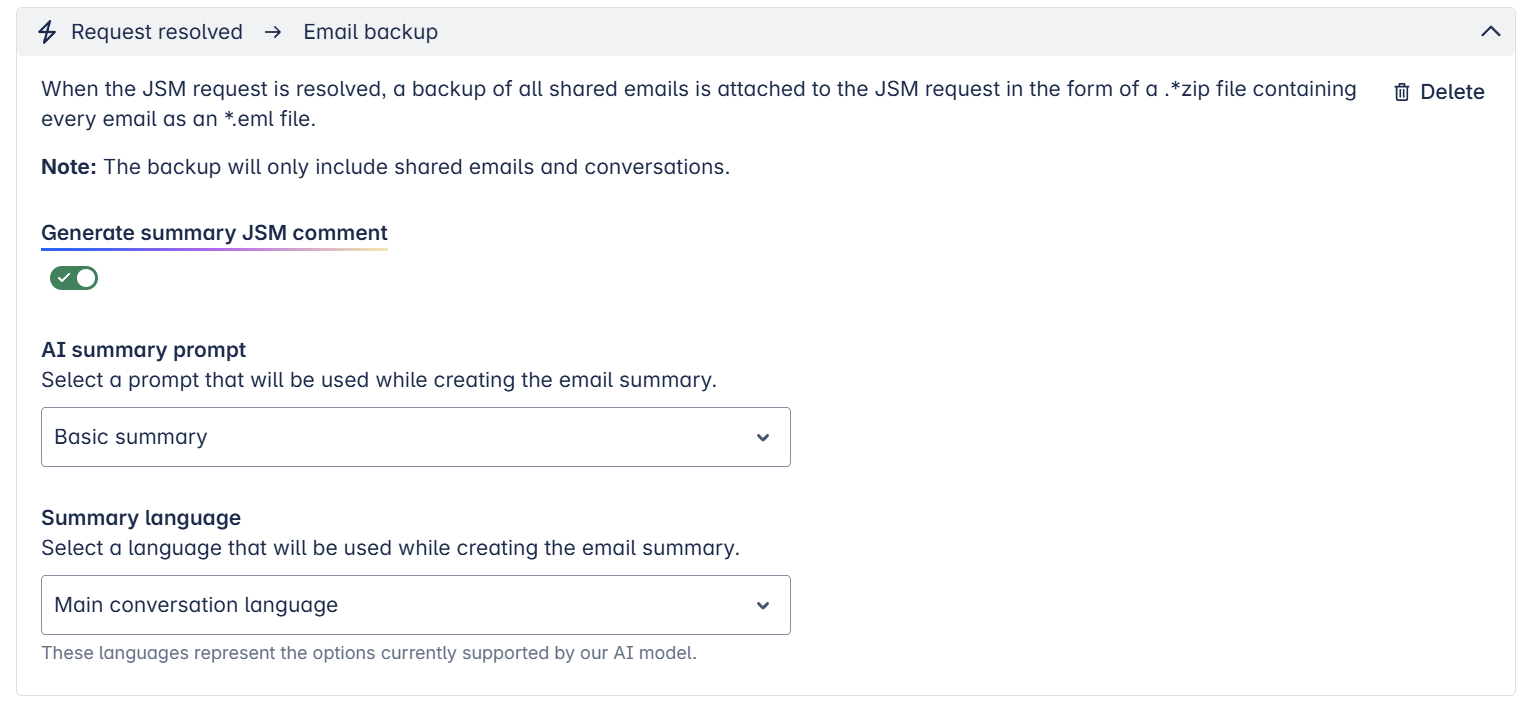1528x708 pixels.
Task: Click the bold Note: text
Action: click(69, 167)
